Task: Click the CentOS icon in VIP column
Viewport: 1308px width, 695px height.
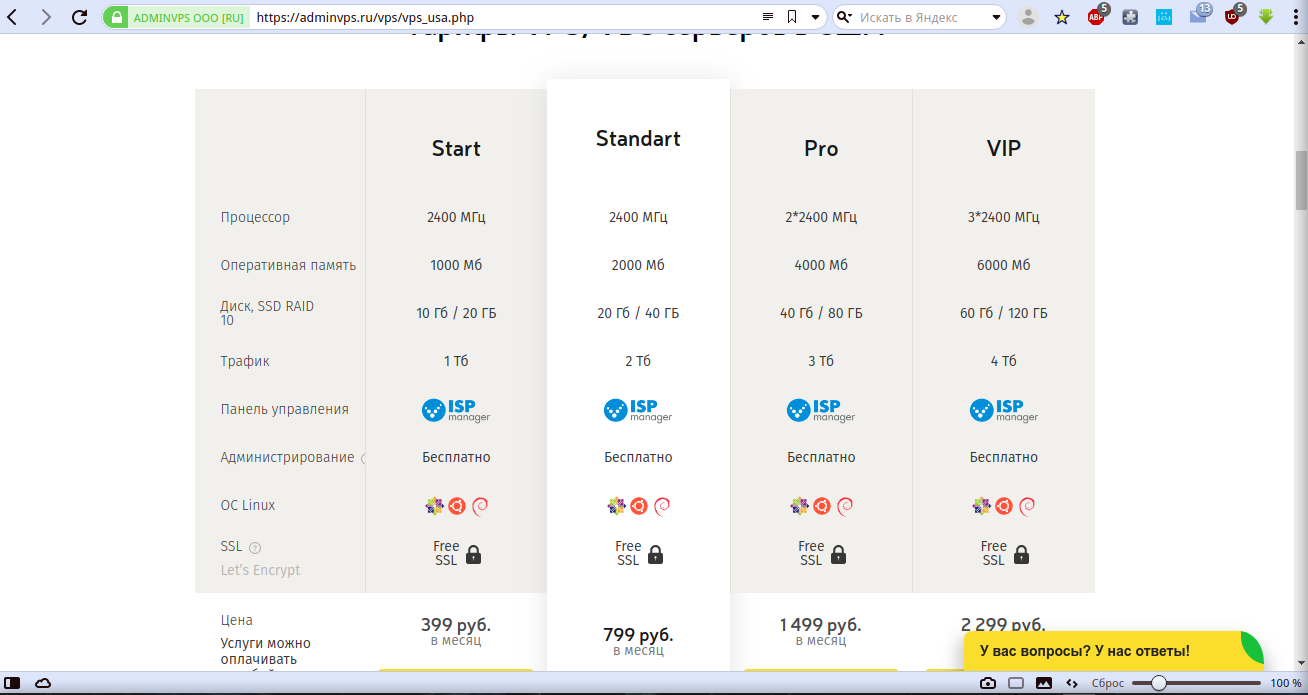Action: pyautogui.click(x=982, y=506)
